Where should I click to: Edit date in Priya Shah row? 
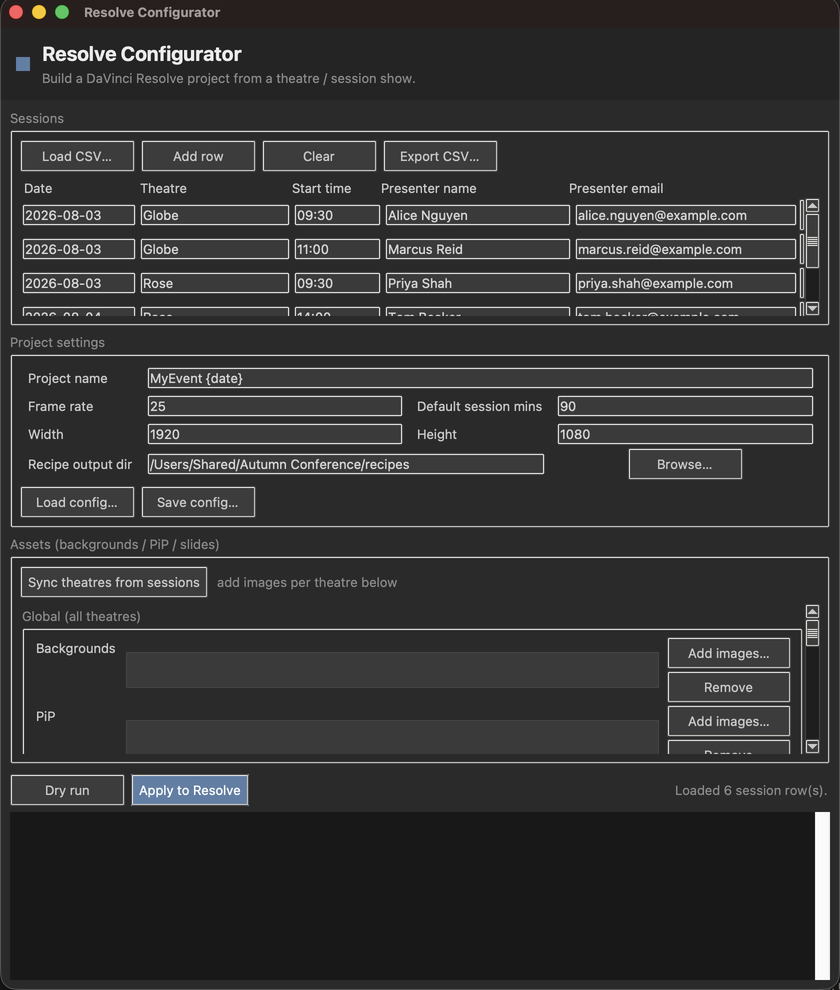78,283
